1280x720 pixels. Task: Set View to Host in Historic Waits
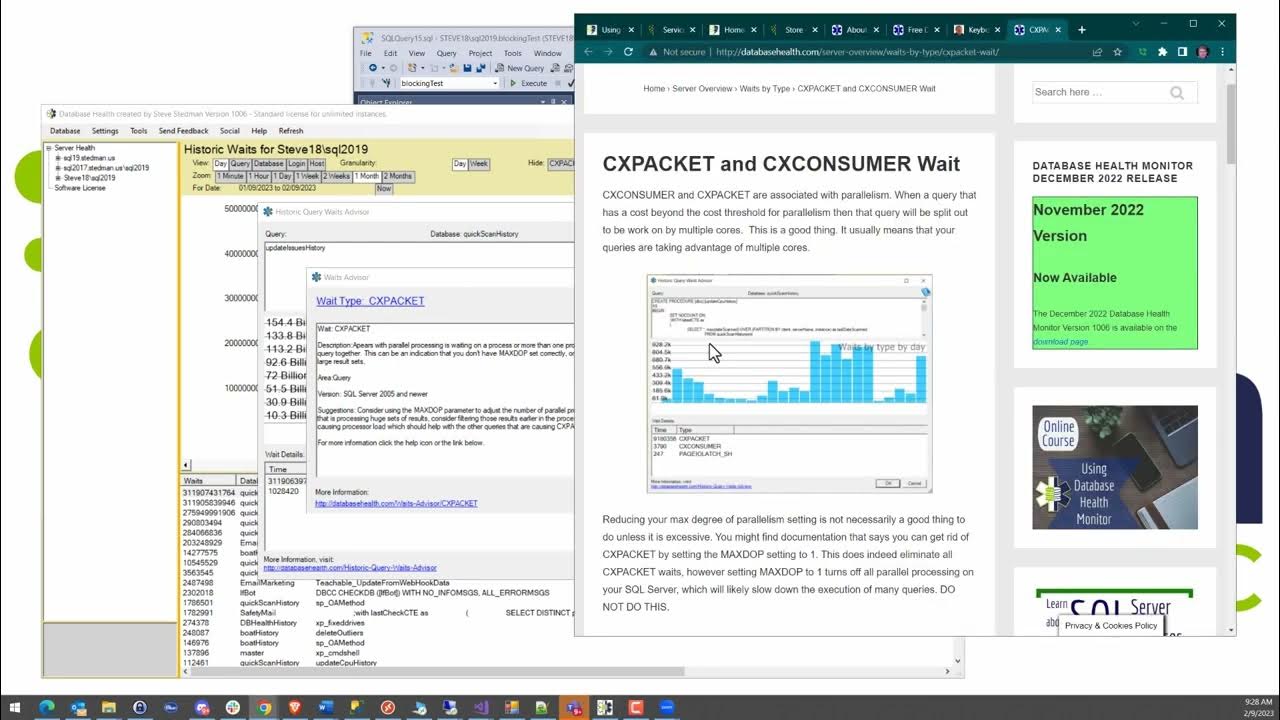317,164
